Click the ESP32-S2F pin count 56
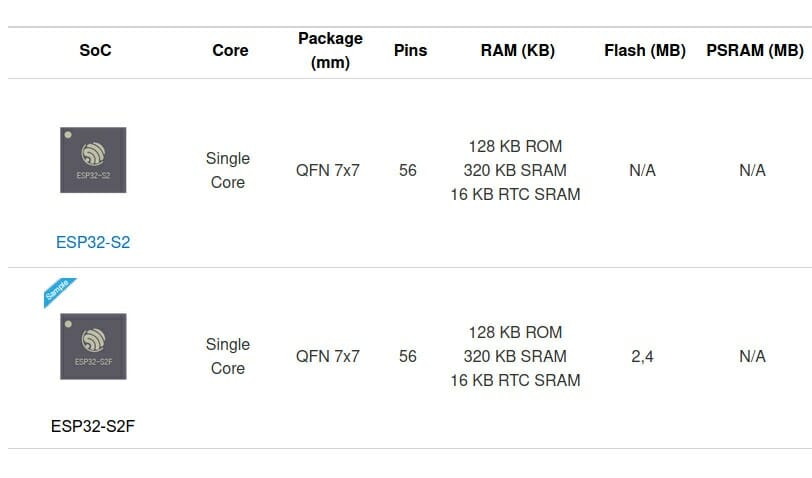The height and width of the screenshot is (478, 812). coord(408,356)
